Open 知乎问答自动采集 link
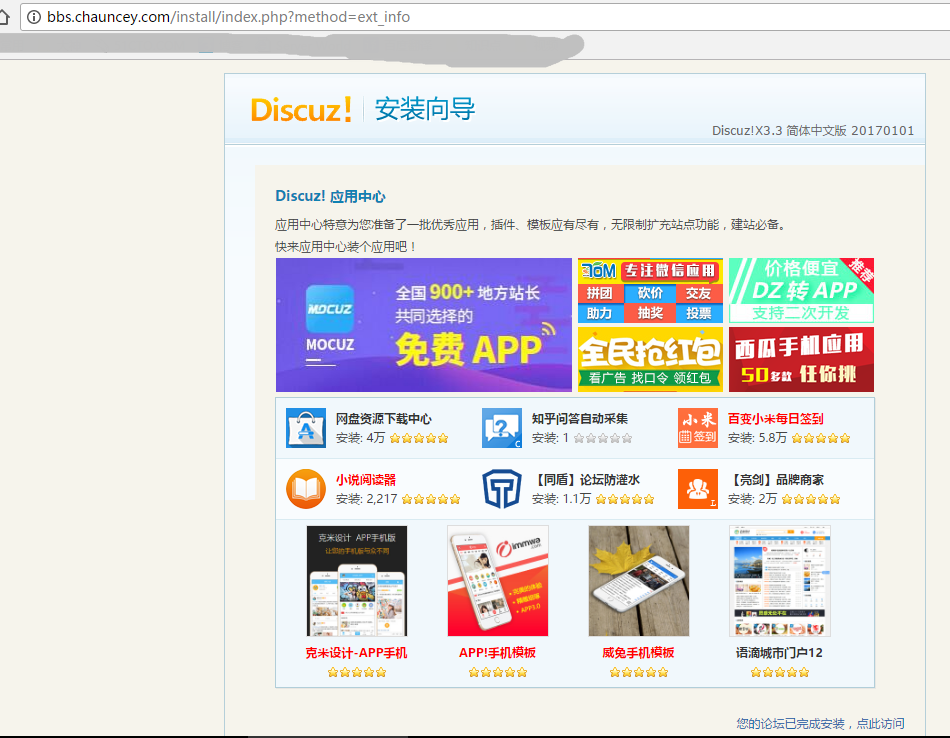This screenshot has height=738, width=950. (x=580, y=419)
